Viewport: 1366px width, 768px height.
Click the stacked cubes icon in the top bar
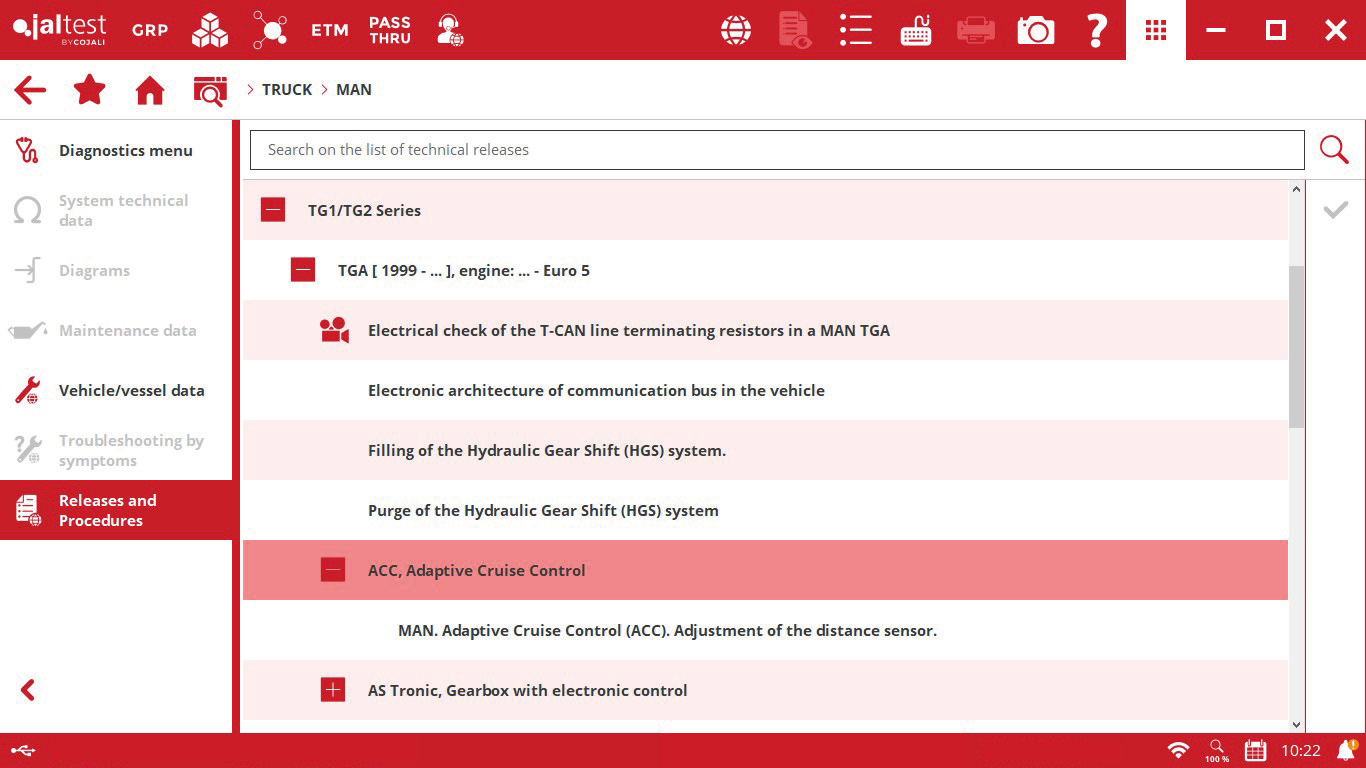tap(210, 30)
